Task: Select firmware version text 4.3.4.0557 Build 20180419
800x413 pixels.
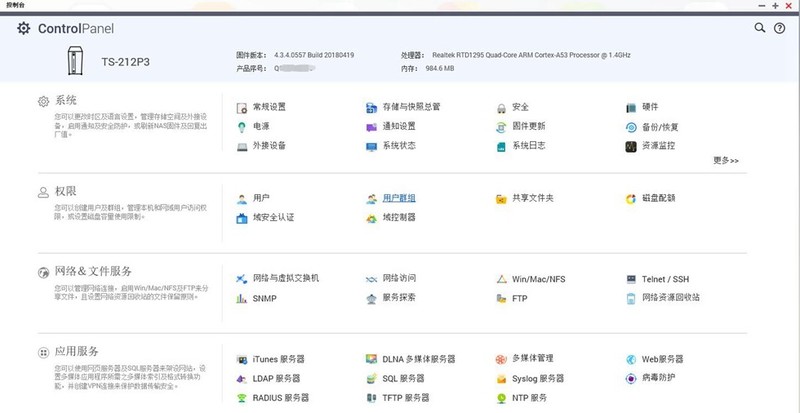Action: pos(314,55)
